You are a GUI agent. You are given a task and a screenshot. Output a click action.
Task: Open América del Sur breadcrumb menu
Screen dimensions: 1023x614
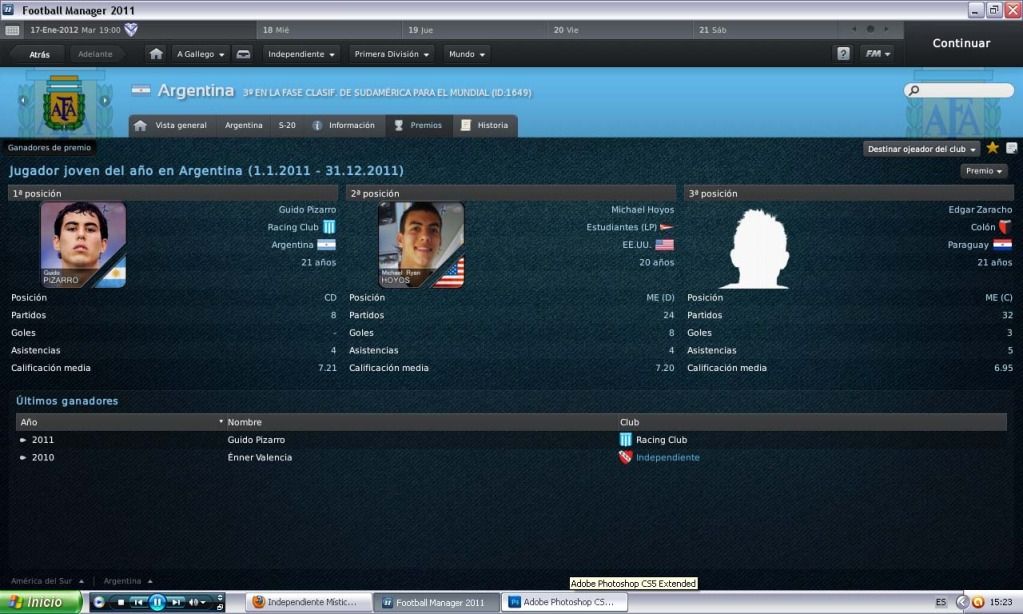click(x=47, y=581)
